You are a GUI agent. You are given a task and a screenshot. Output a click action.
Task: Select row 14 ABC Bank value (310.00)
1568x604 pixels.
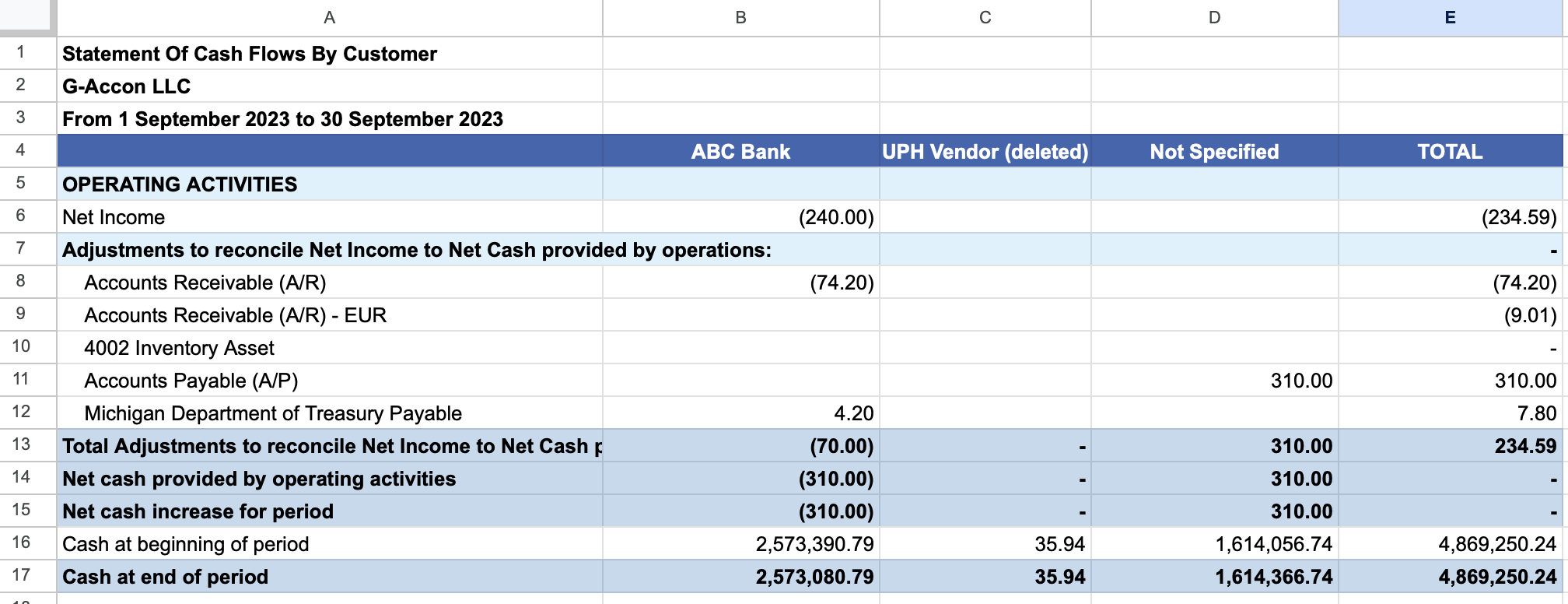pos(740,478)
